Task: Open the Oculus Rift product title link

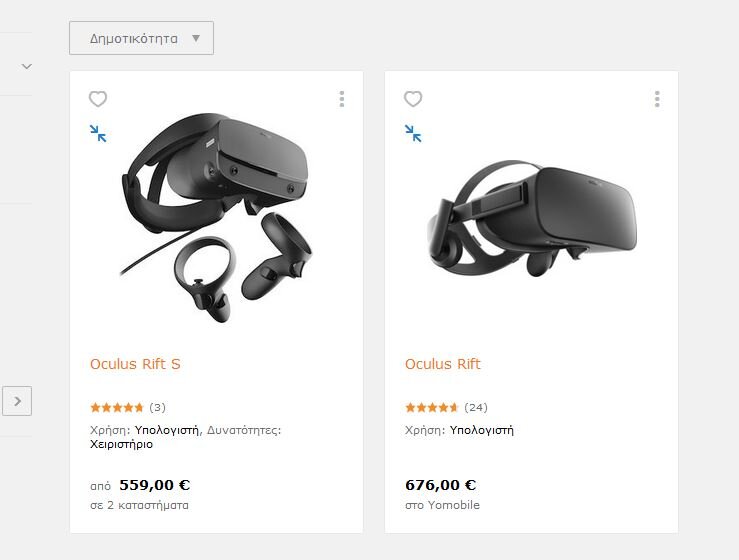Action: coord(443,364)
